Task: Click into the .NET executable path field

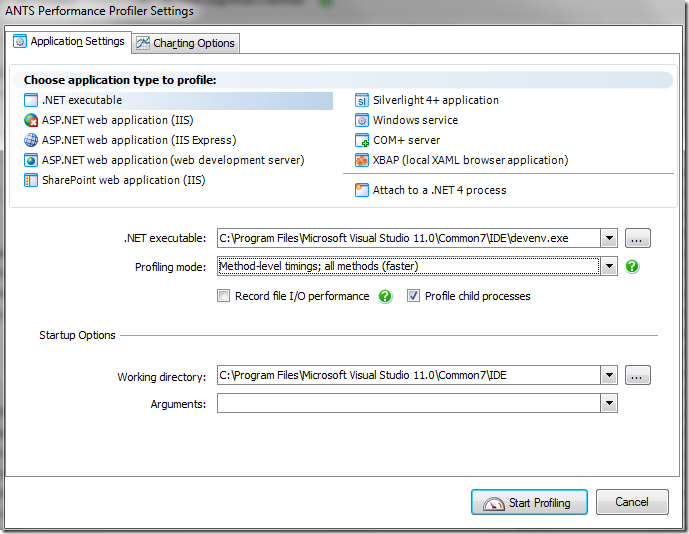Action: click(409, 239)
